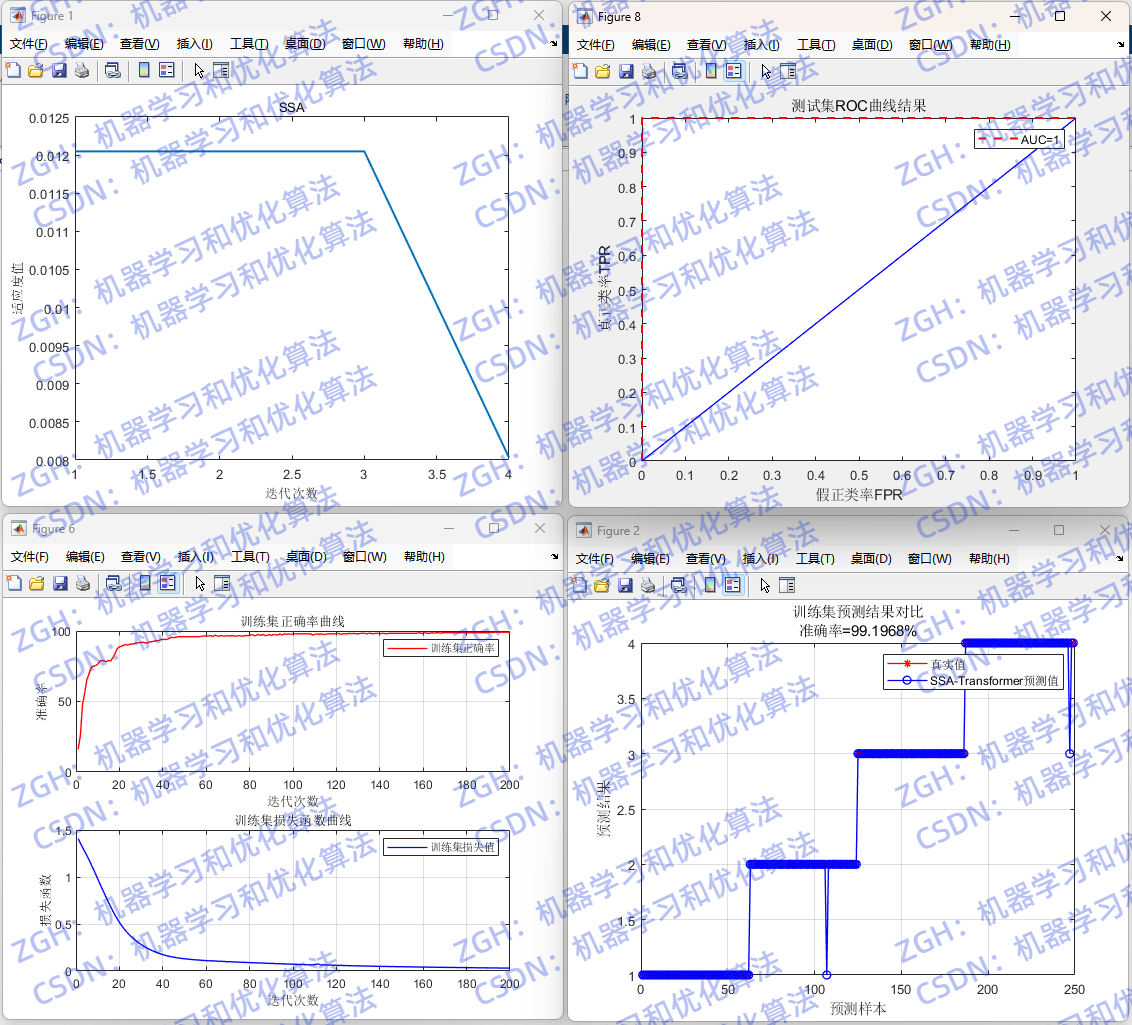This screenshot has width=1132, height=1025.
Task: Open 查看(V) menu in Figure 8
Action: coord(706,45)
